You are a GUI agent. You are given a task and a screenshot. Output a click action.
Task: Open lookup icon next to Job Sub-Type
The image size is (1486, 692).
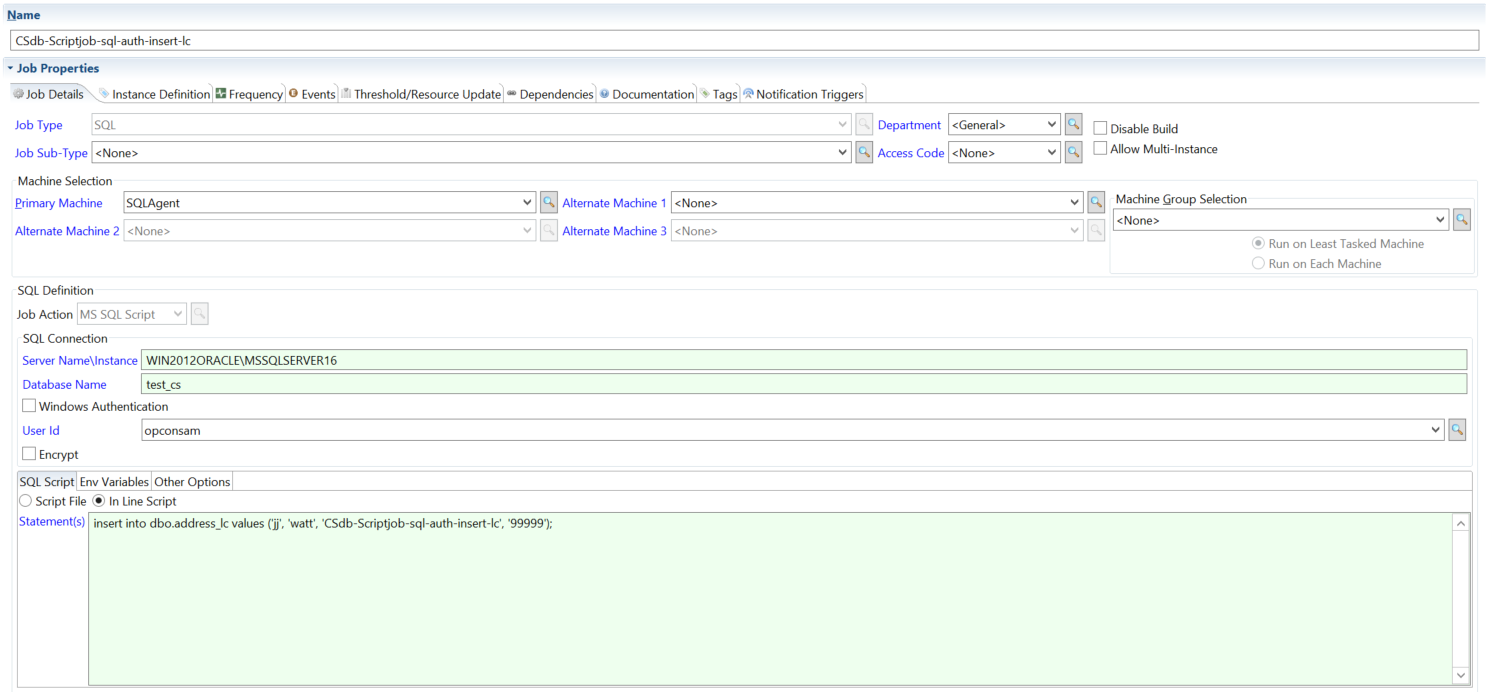point(864,153)
